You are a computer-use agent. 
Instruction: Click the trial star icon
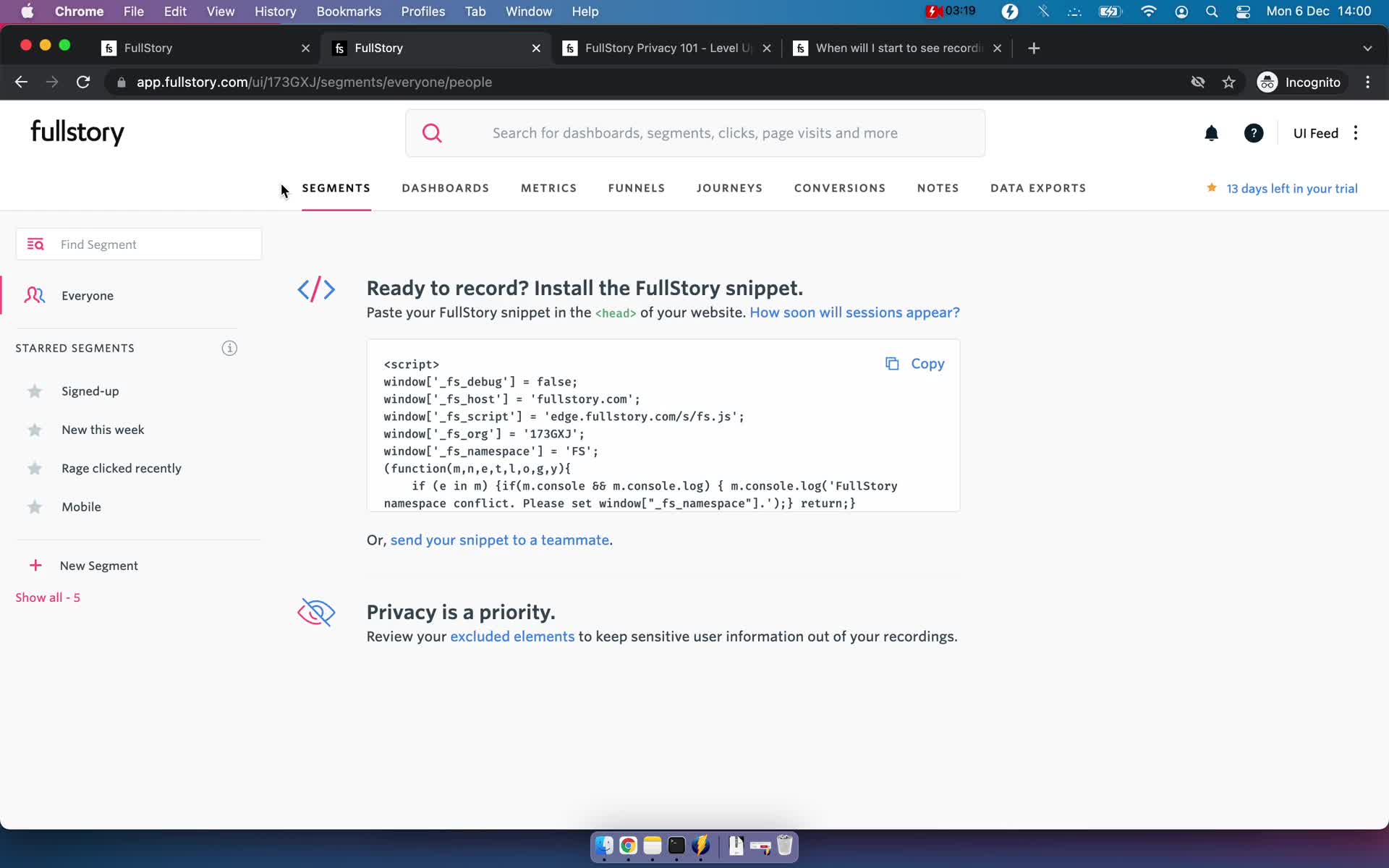pos(1212,188)
